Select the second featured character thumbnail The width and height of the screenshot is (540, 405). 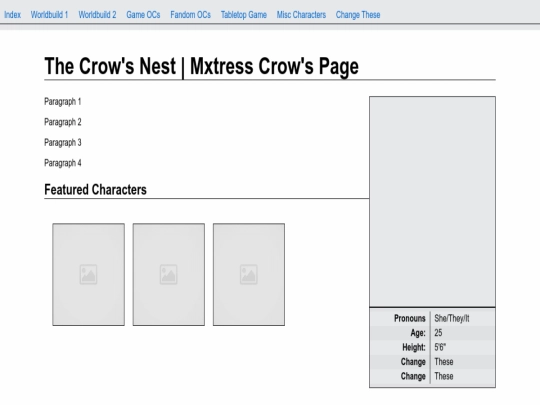(x=169, y=274)
